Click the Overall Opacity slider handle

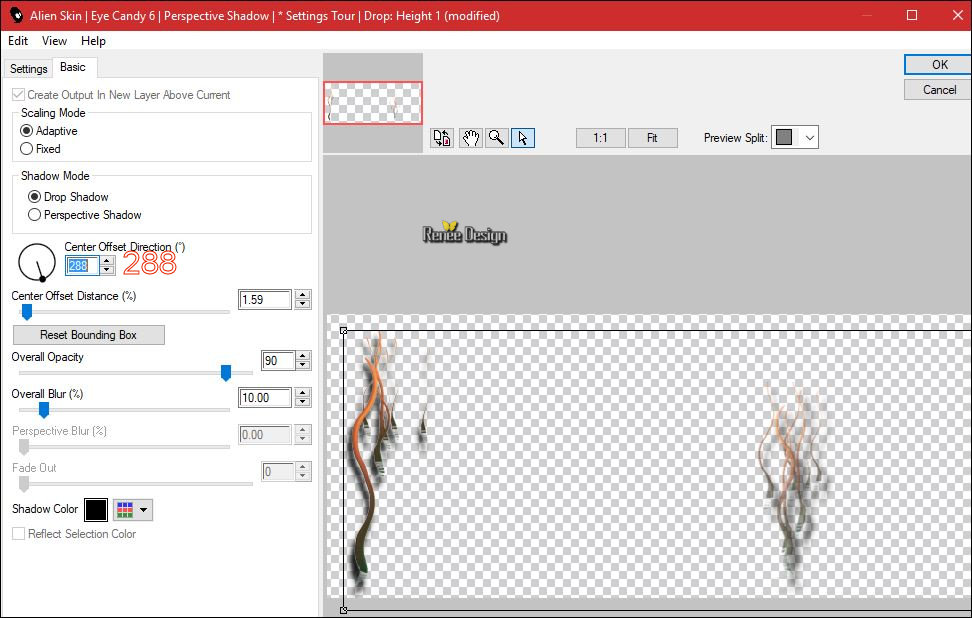coord(226,373)
